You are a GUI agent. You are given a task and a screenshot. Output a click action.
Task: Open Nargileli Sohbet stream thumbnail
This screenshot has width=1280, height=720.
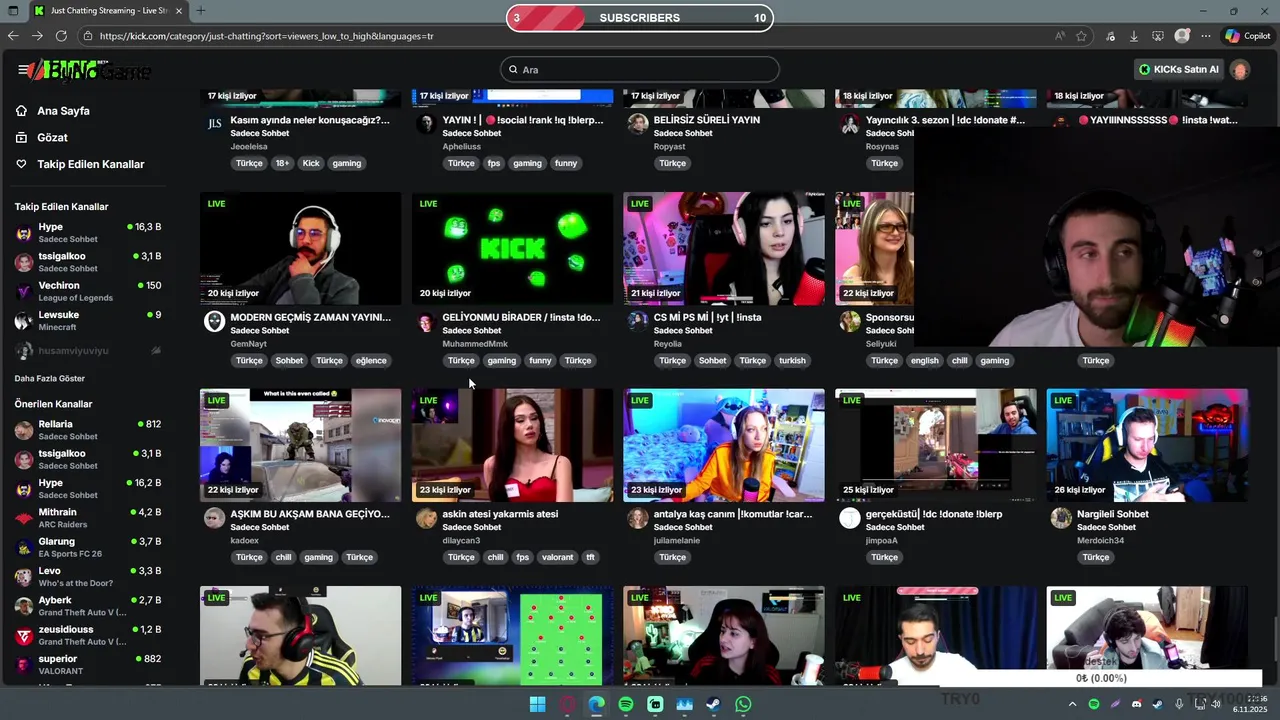(1147, 445)
